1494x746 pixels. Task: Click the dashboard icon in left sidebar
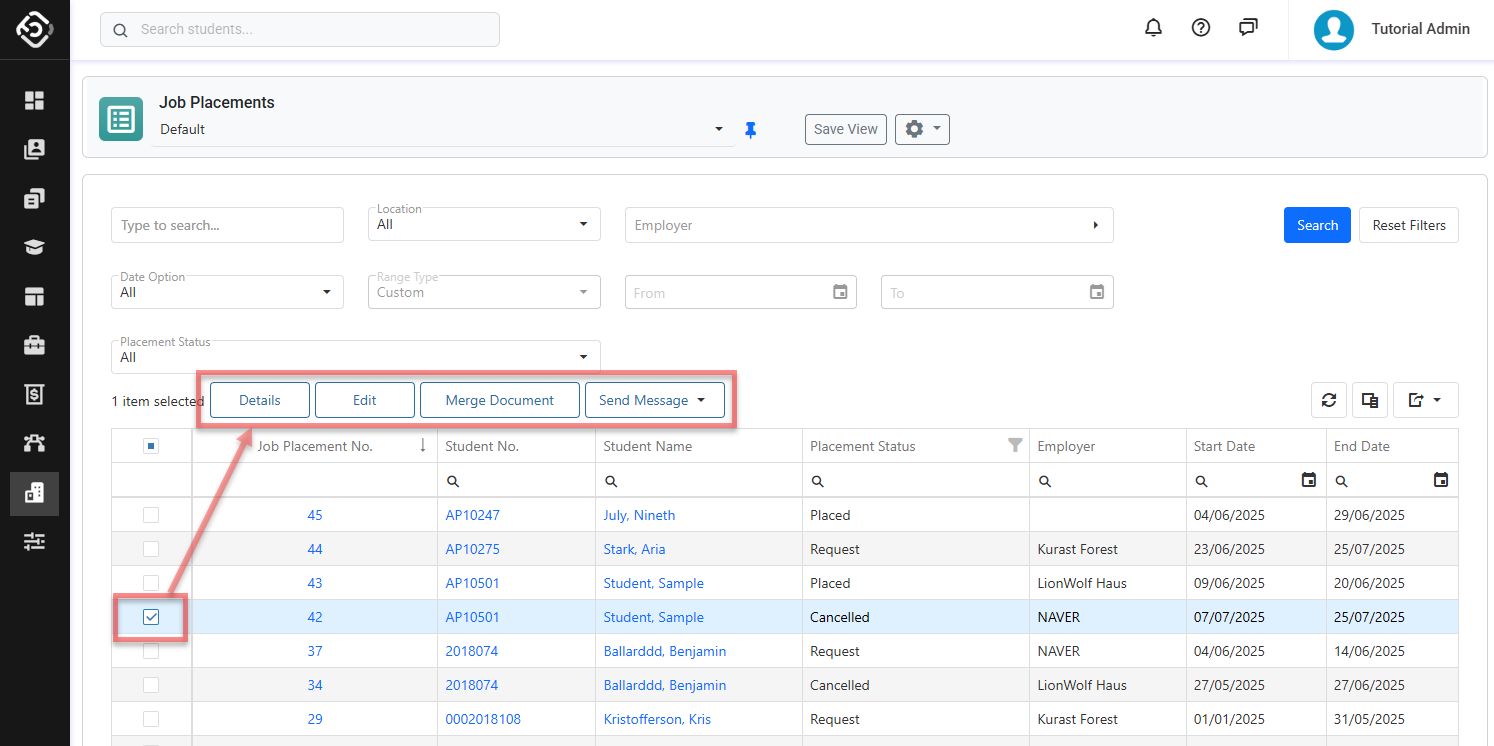coord(35,100)
